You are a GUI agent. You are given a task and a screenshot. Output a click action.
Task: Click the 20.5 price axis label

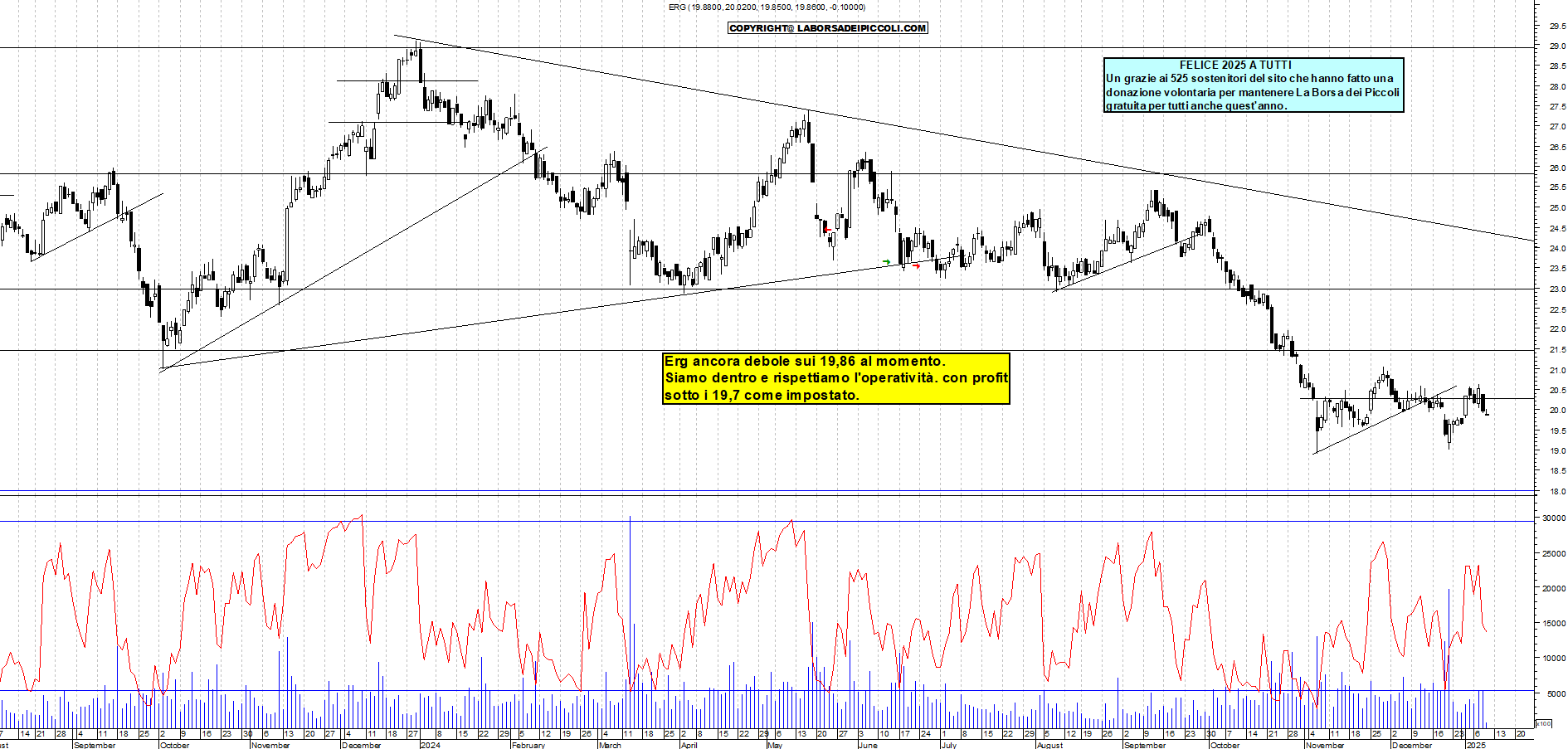coord(1557,391)
